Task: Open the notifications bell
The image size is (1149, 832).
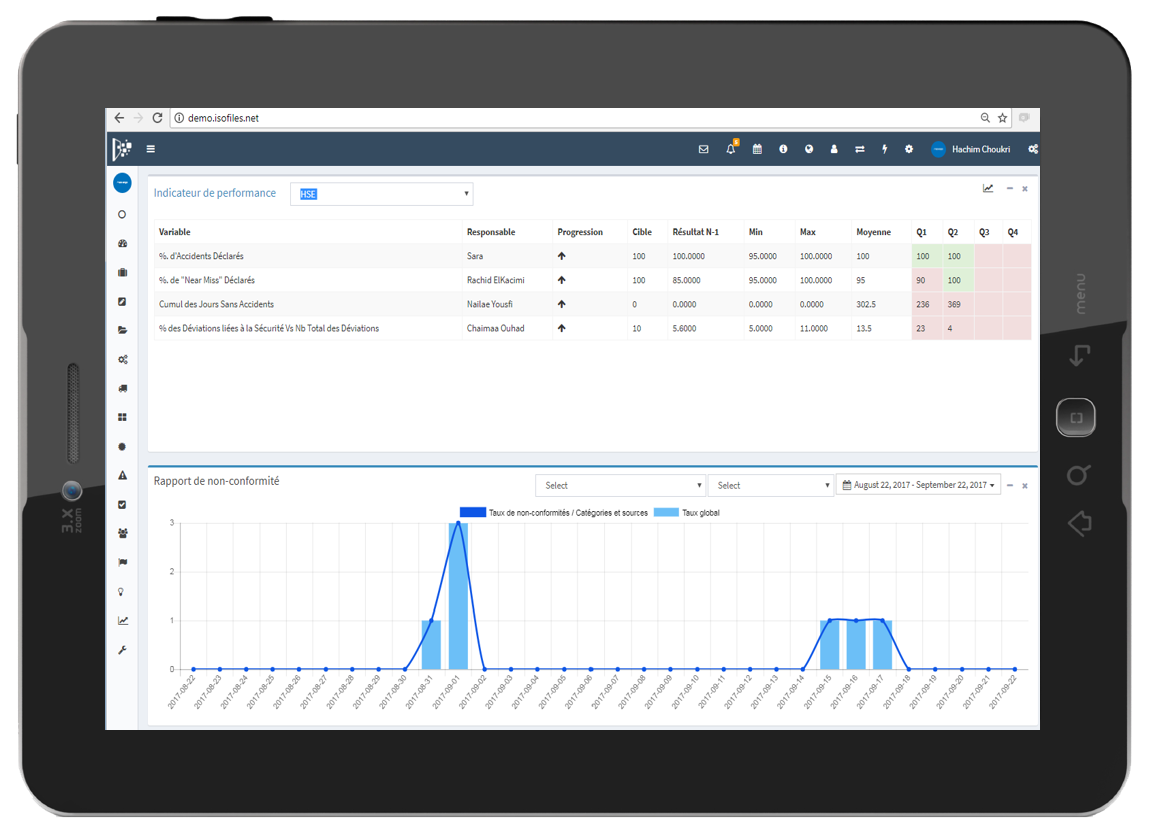Action: pyautogui.click(x=731, y=148)
